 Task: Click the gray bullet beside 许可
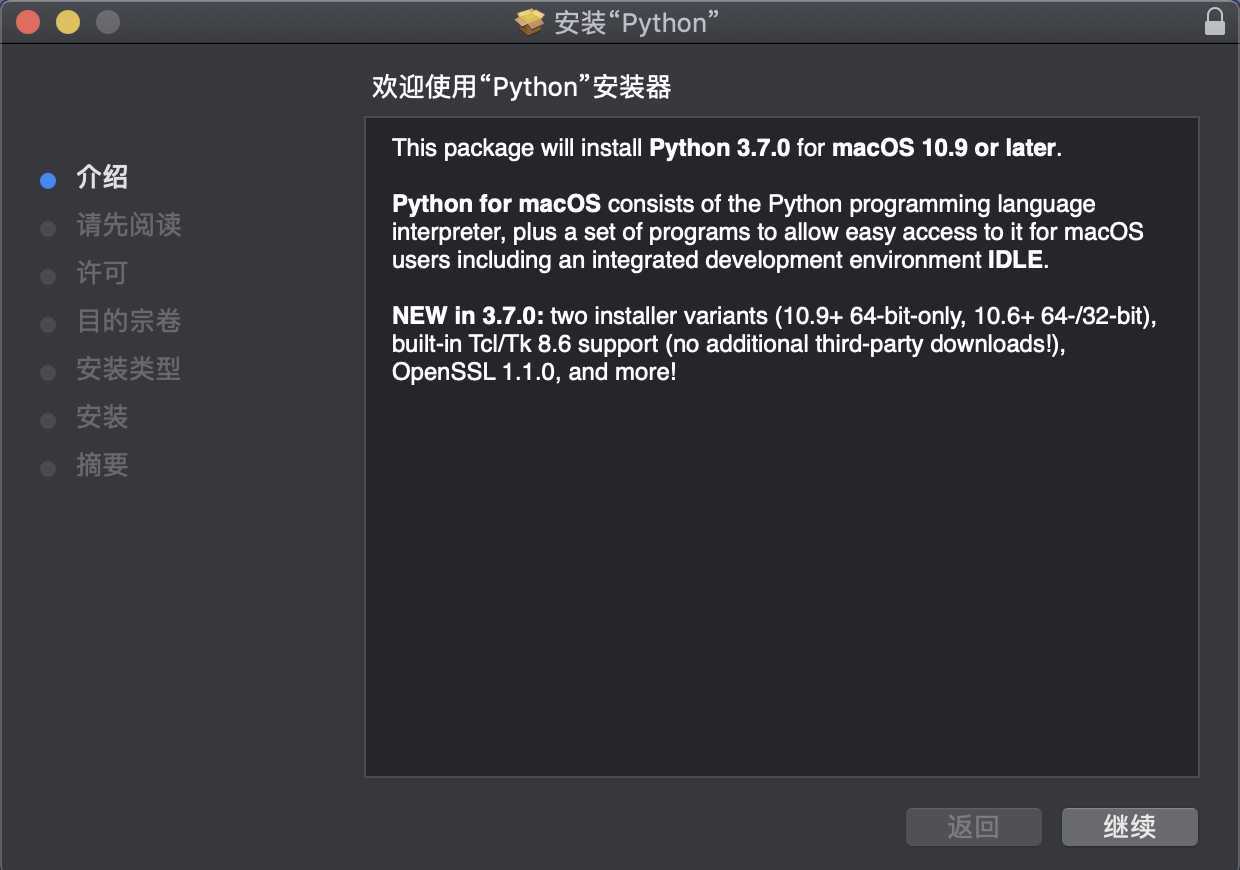(48, 277)
